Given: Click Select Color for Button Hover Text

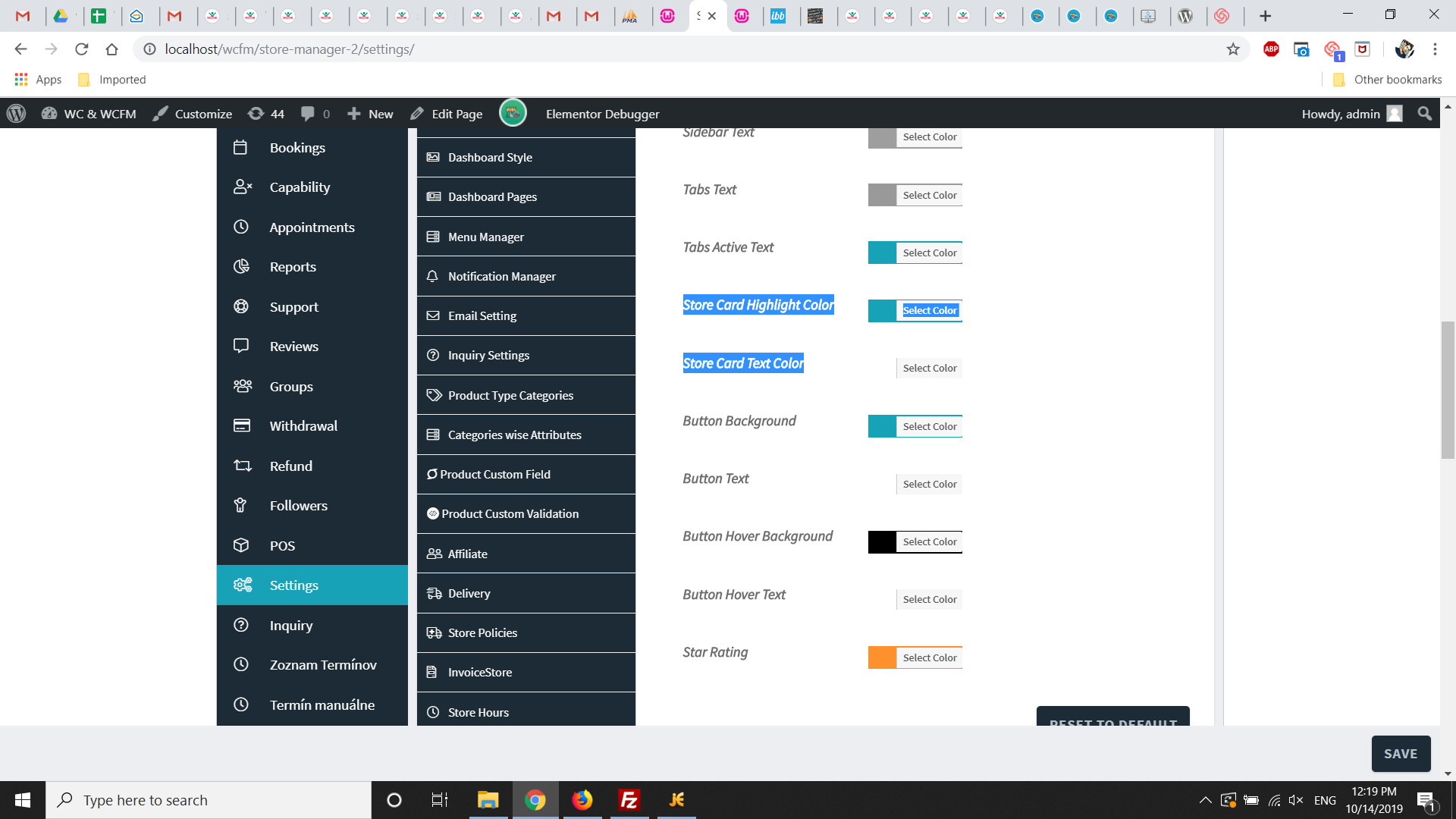Looking at the screenshot, I should coord(930,599).
